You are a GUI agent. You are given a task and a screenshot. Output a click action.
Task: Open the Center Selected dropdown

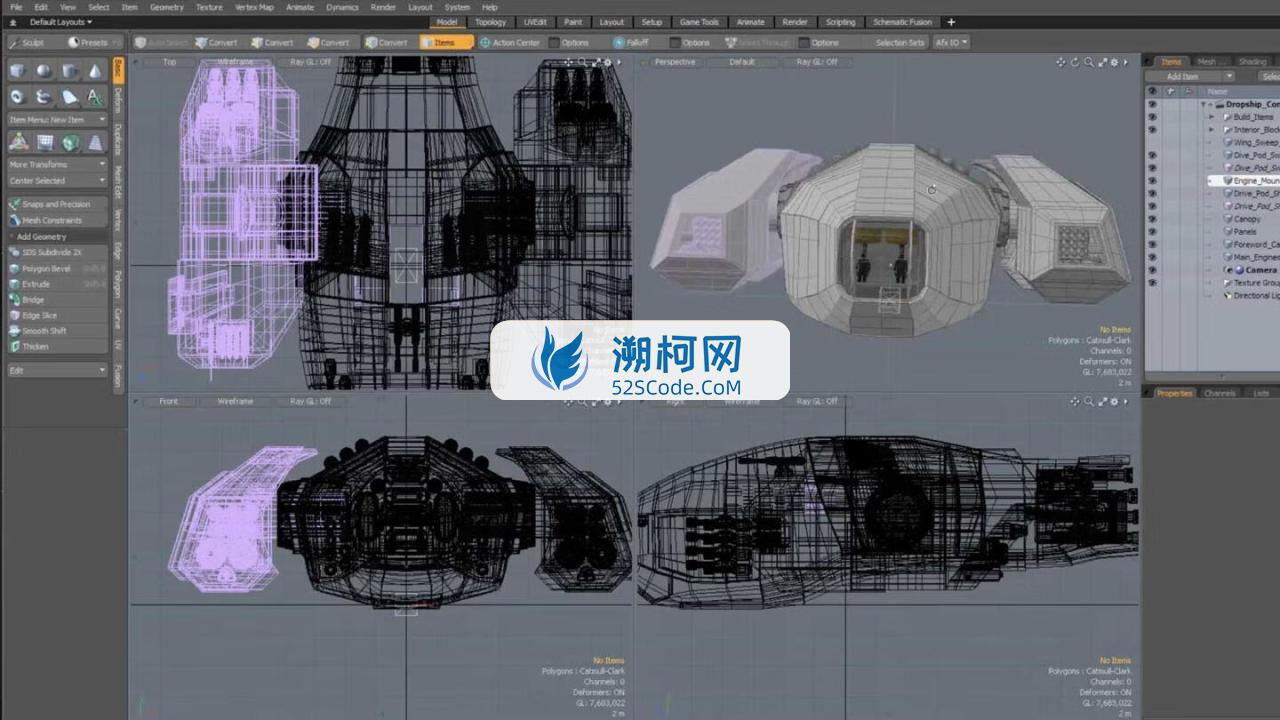(x=57, y=181)
